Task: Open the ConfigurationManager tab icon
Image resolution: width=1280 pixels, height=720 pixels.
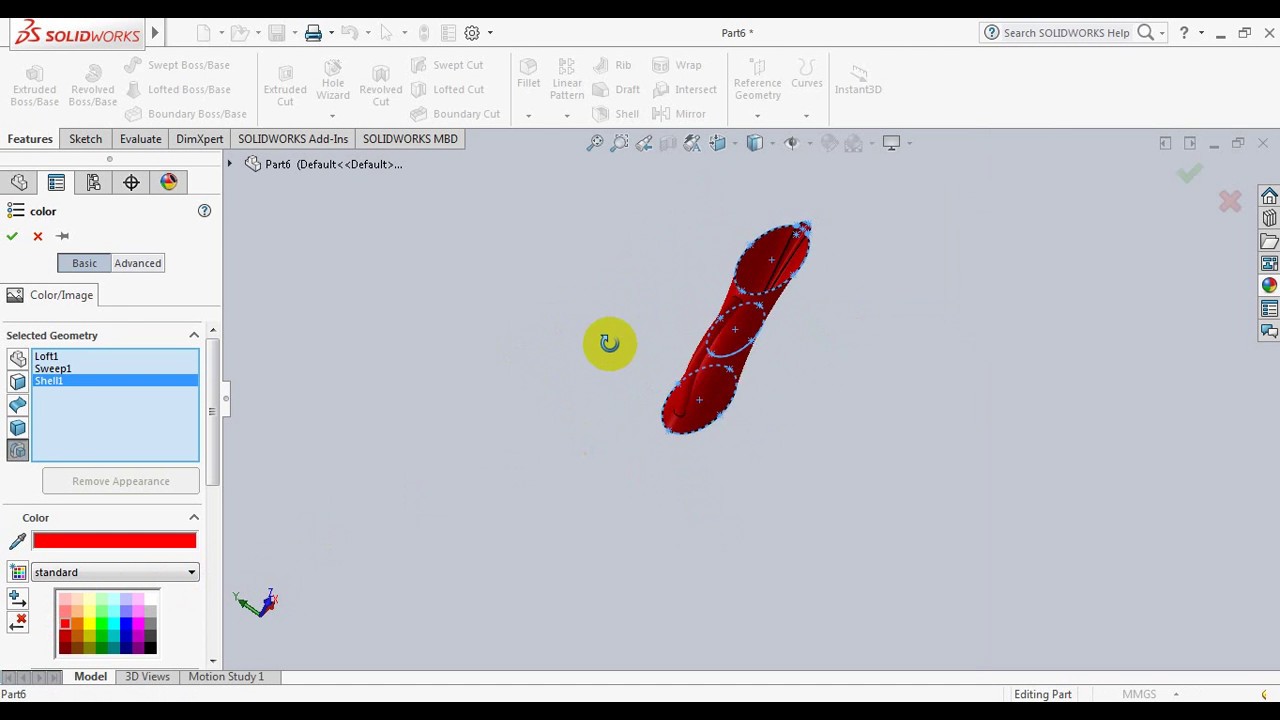Action: click(93, 182)
